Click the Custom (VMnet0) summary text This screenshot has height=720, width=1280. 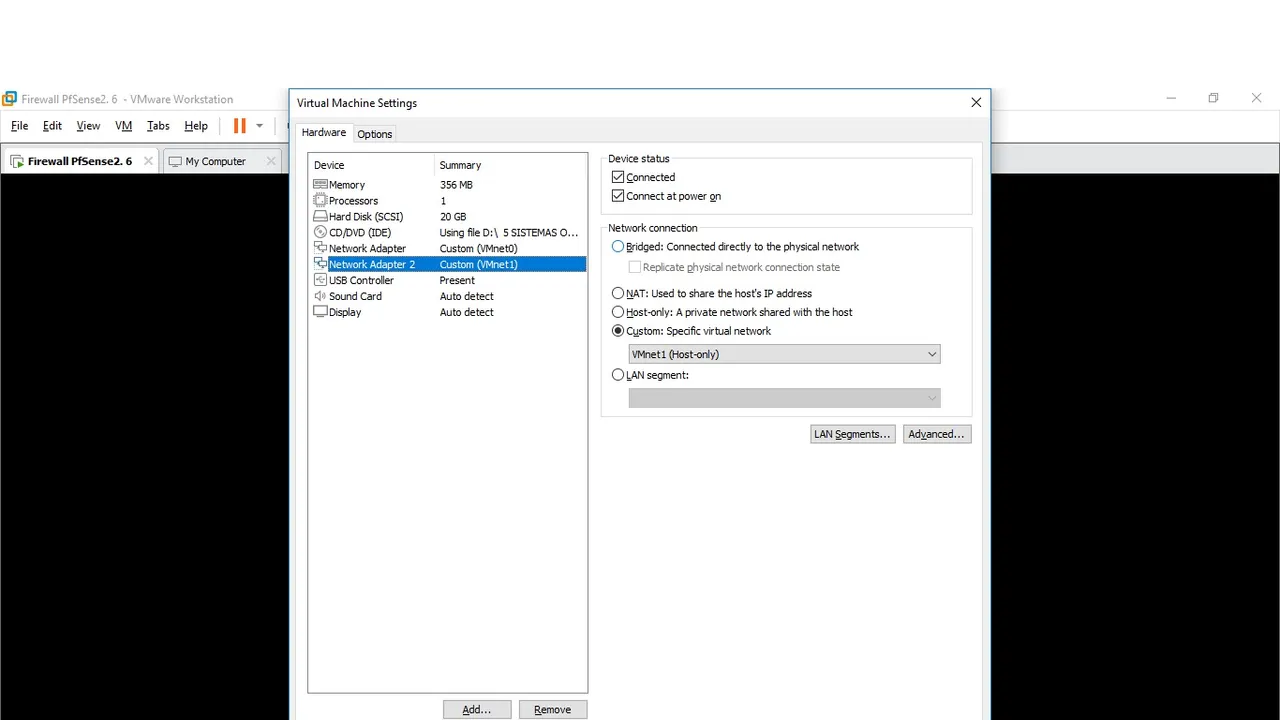pyautogui.click(x=479, y=248)
